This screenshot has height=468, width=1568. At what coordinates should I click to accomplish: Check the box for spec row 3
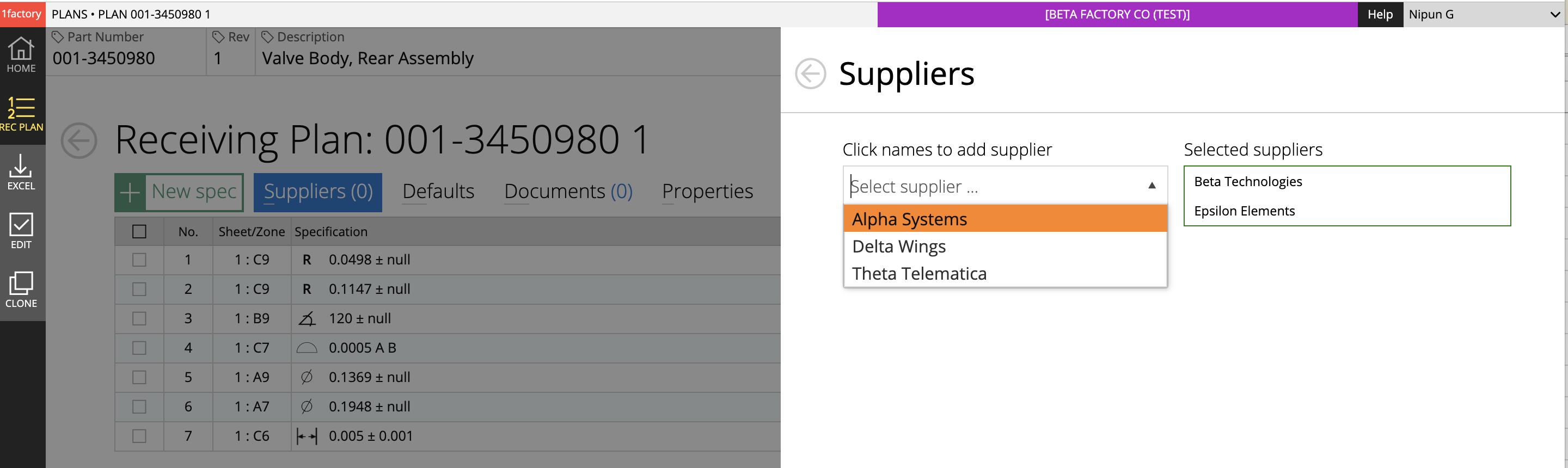click(139, 319)
